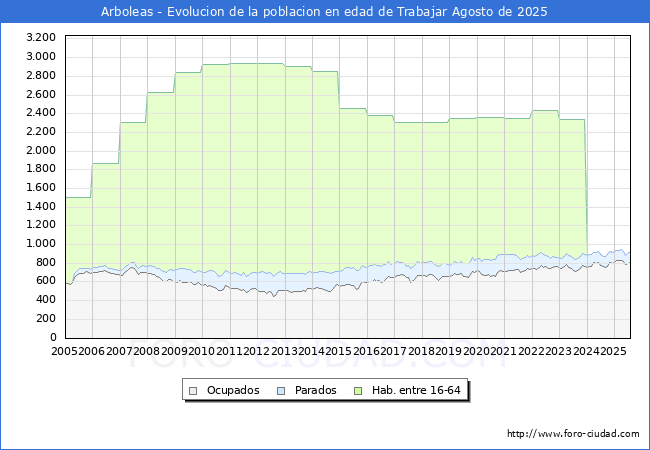Select the 2025 label on the x-axis
This screenshot has height=450, width=650.
coord(612,351)
